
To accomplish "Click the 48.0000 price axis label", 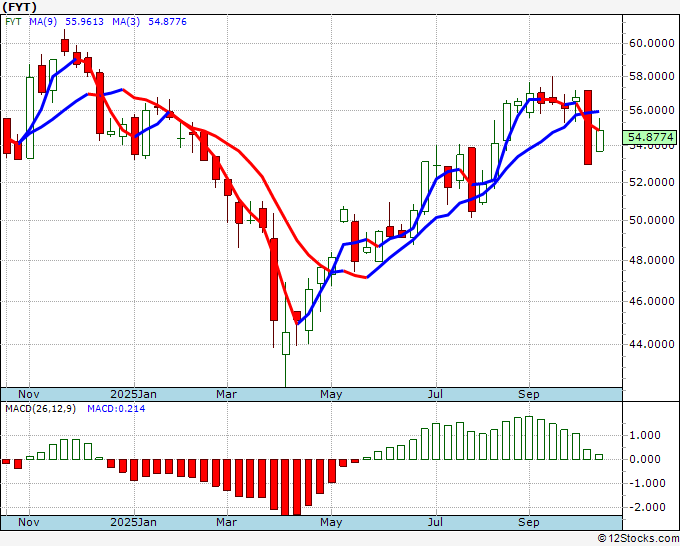I will pyautogui.click(x=652, y=260).
